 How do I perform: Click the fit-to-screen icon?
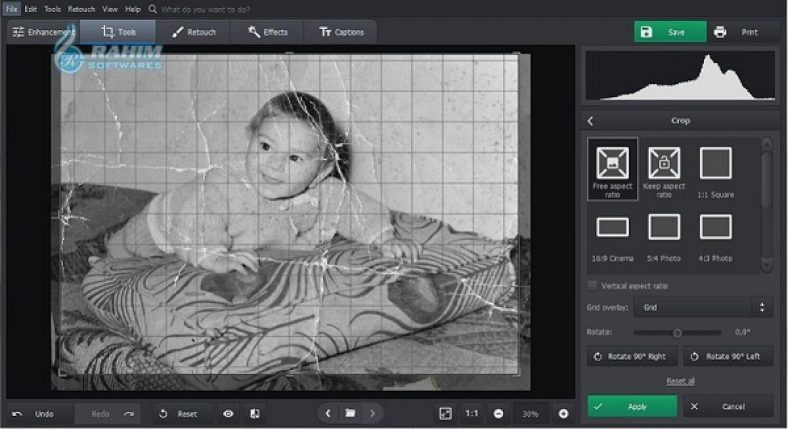[445, 413]
